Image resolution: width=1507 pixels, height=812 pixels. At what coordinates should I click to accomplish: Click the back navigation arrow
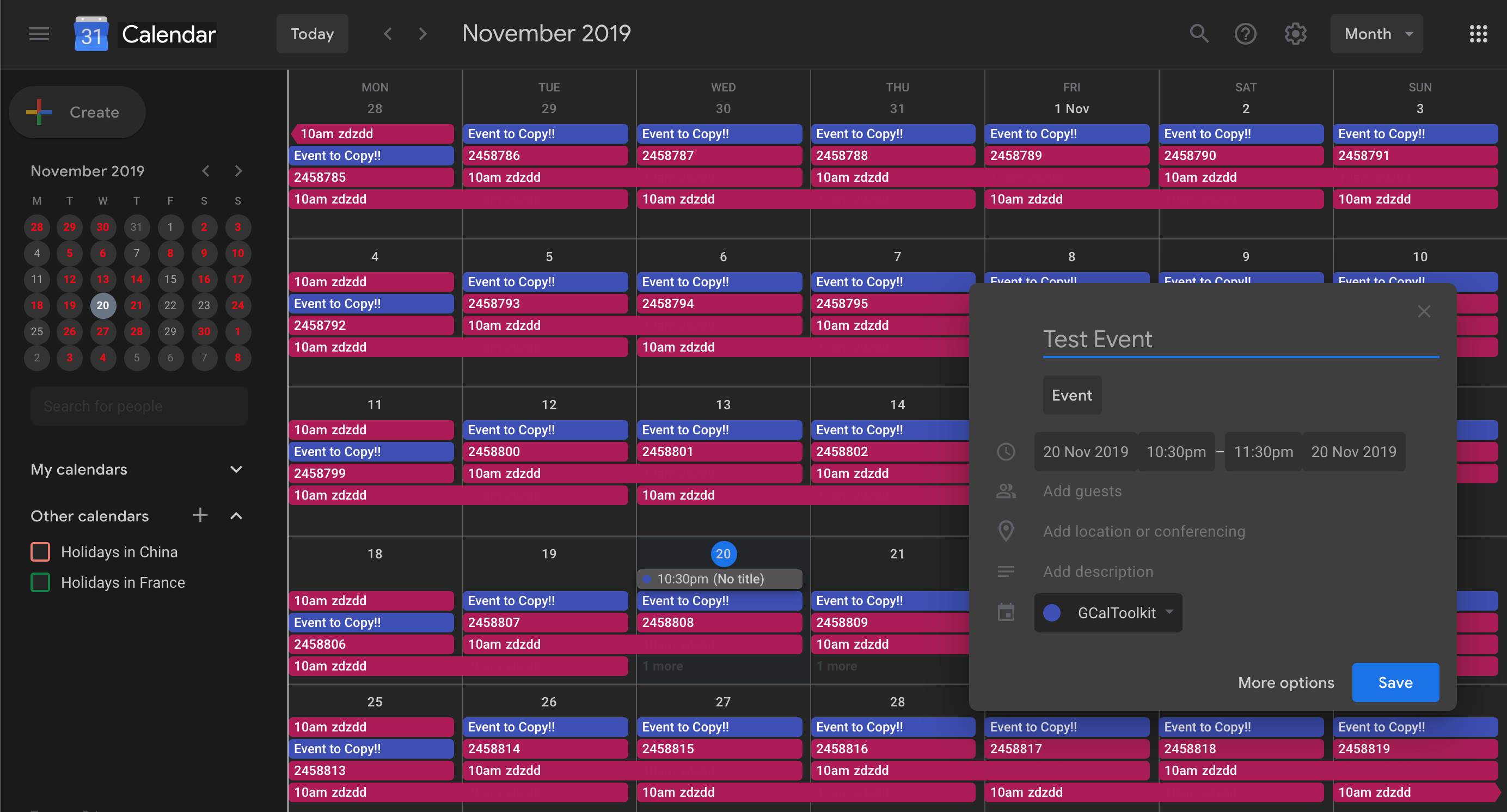tap(386, 33)
